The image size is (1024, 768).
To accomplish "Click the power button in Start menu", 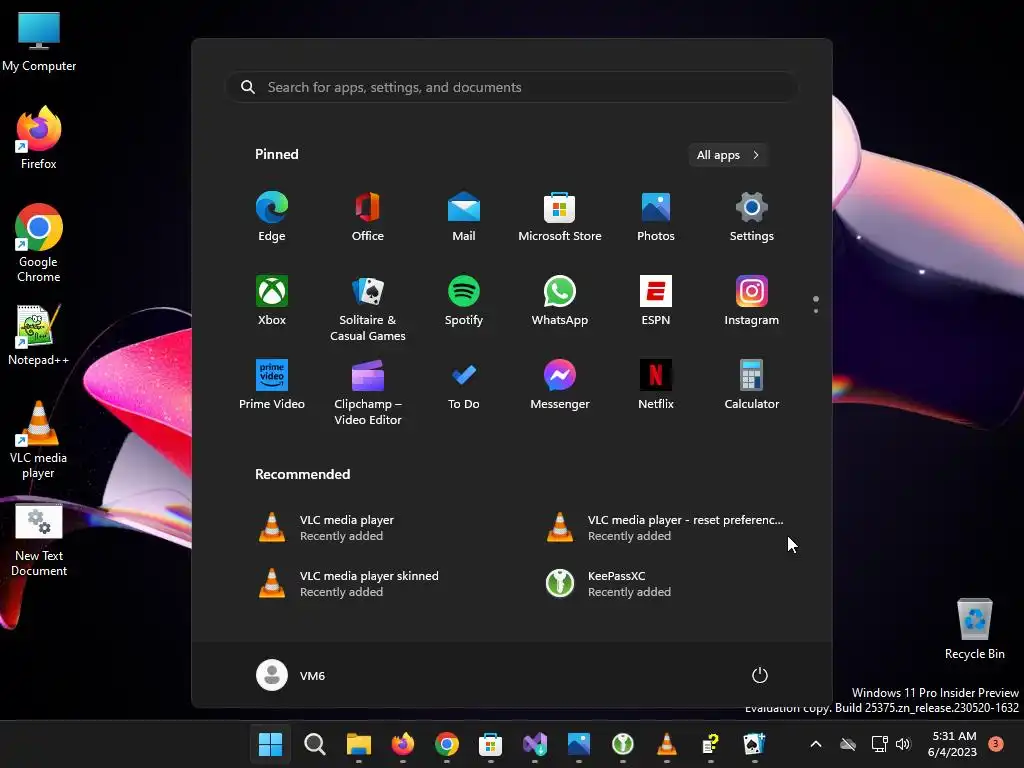I will 760,675.
